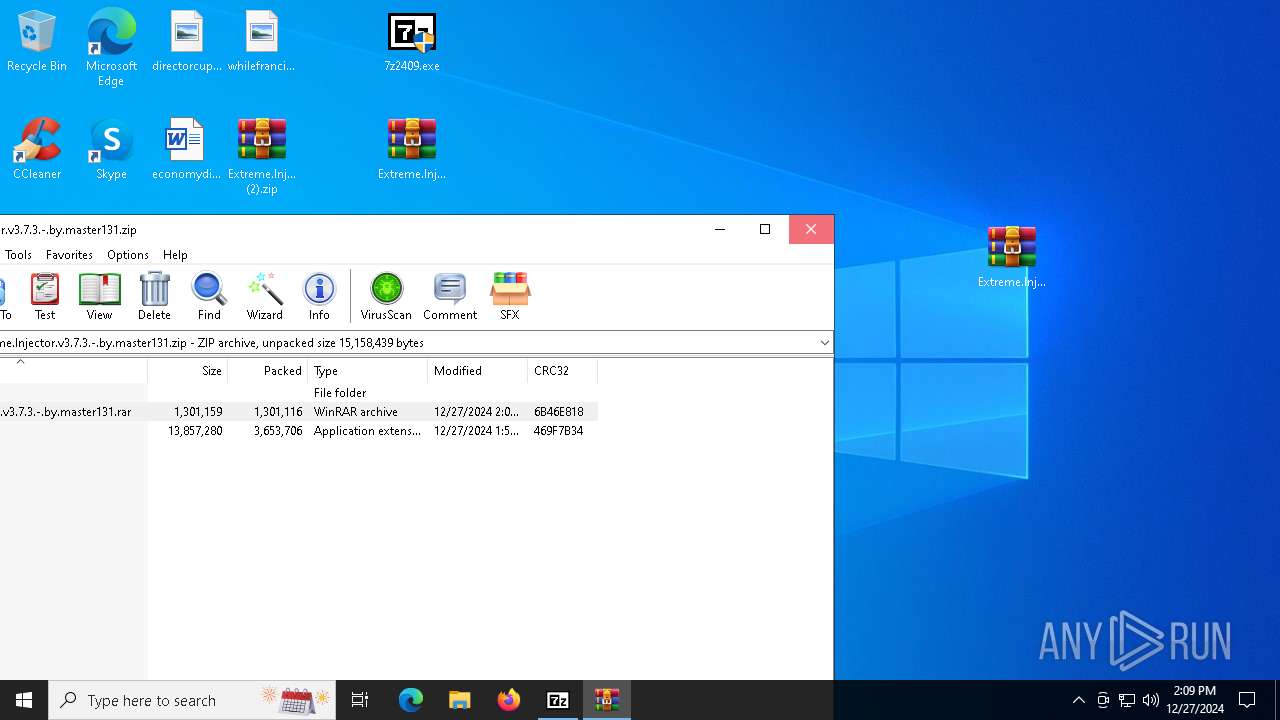Click the CRC32 value 6B46E818
The image size is (1280, 720).
(x=559, y=412)
